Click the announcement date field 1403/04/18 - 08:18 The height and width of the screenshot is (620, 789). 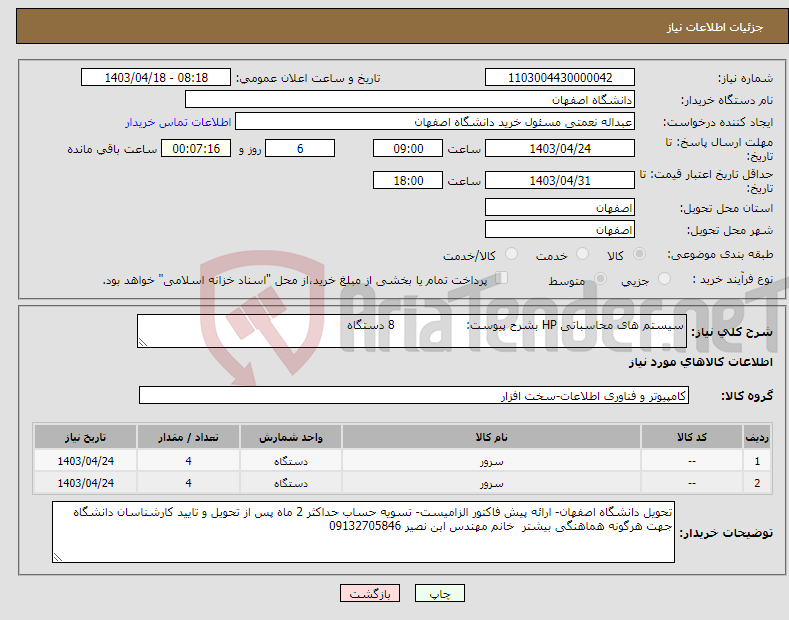click(156, 78)
